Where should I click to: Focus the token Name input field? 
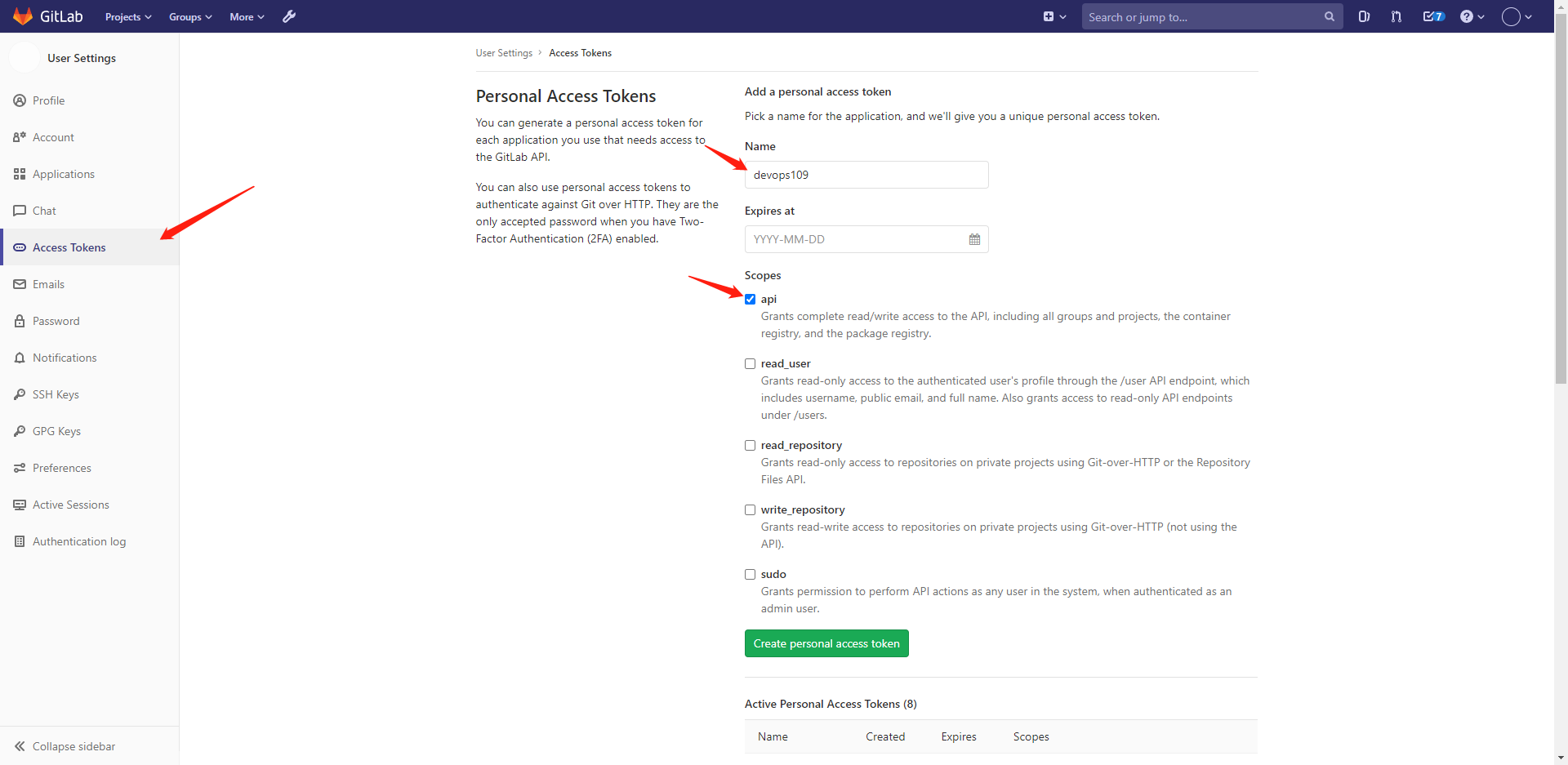pos(866,175)
